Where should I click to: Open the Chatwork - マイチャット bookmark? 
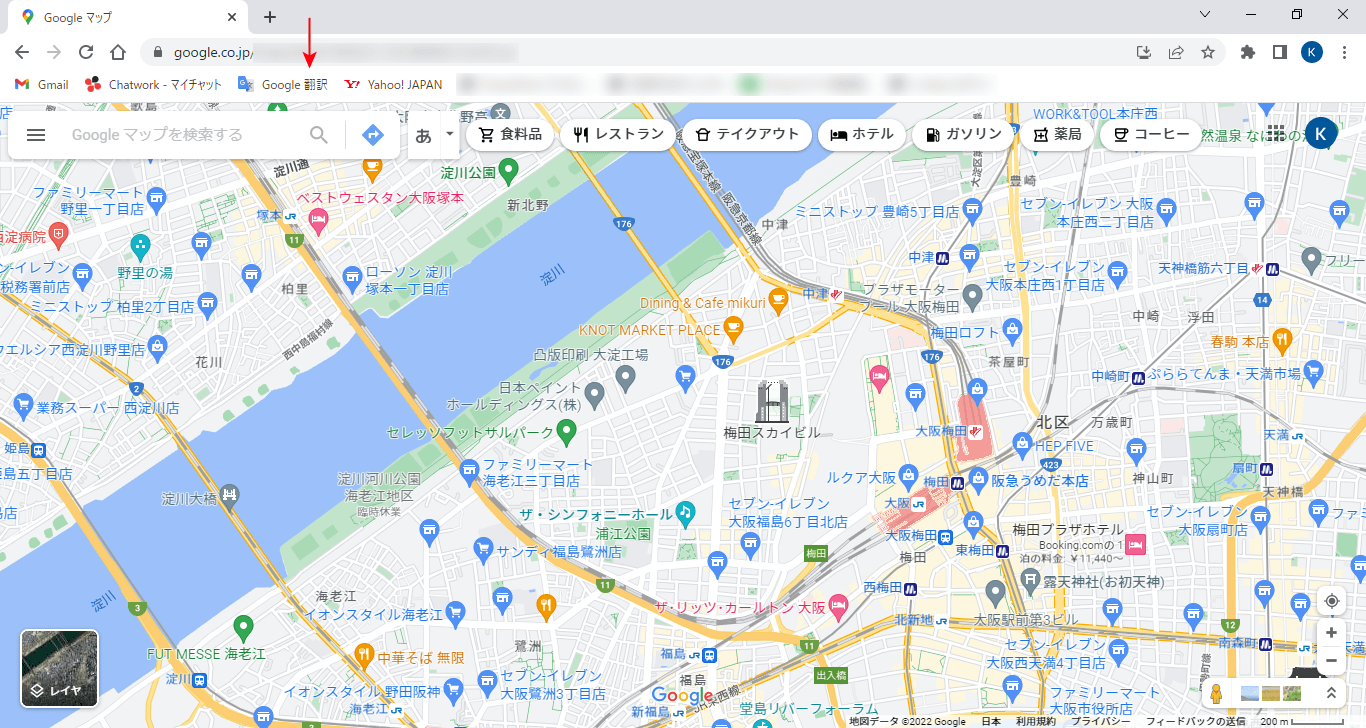(153, 85)
